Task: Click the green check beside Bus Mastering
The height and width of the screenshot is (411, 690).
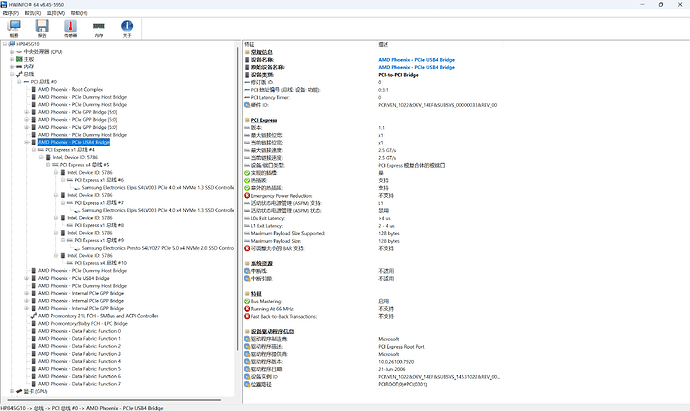Action: 247,301
